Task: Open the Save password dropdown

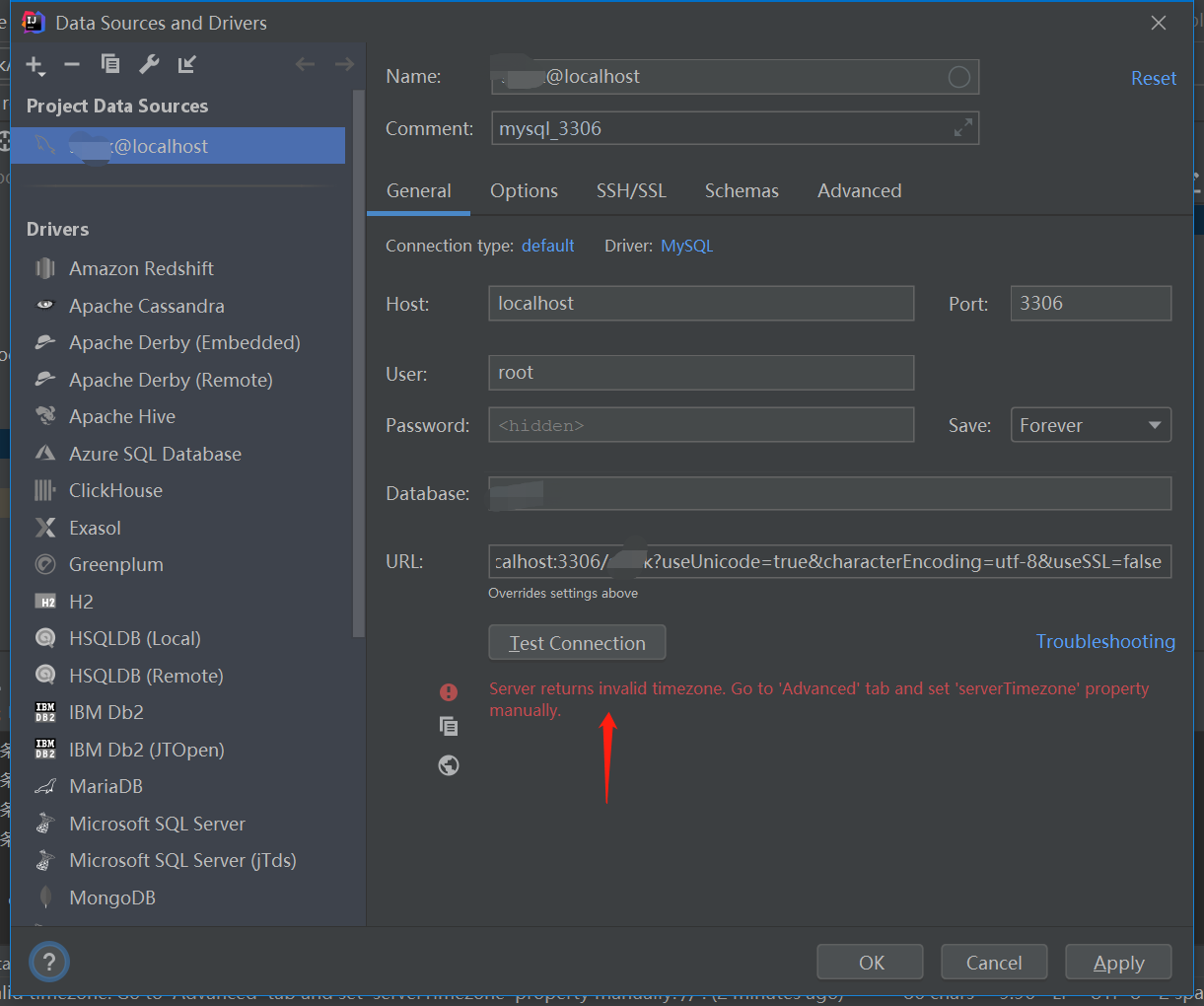Action: tap(1091, 425)
